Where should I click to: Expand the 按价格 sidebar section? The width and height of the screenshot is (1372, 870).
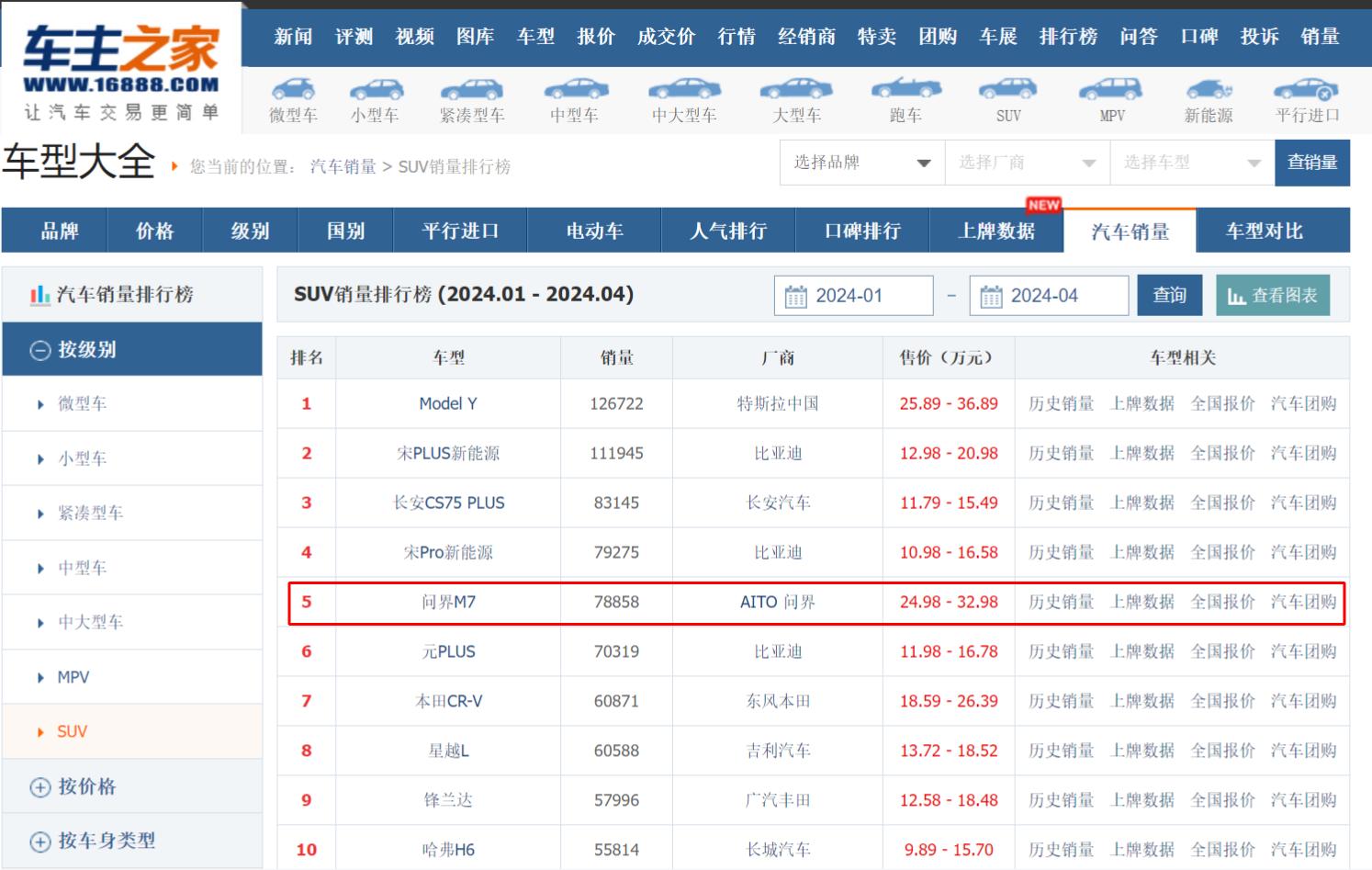click(x=132, y=786)
